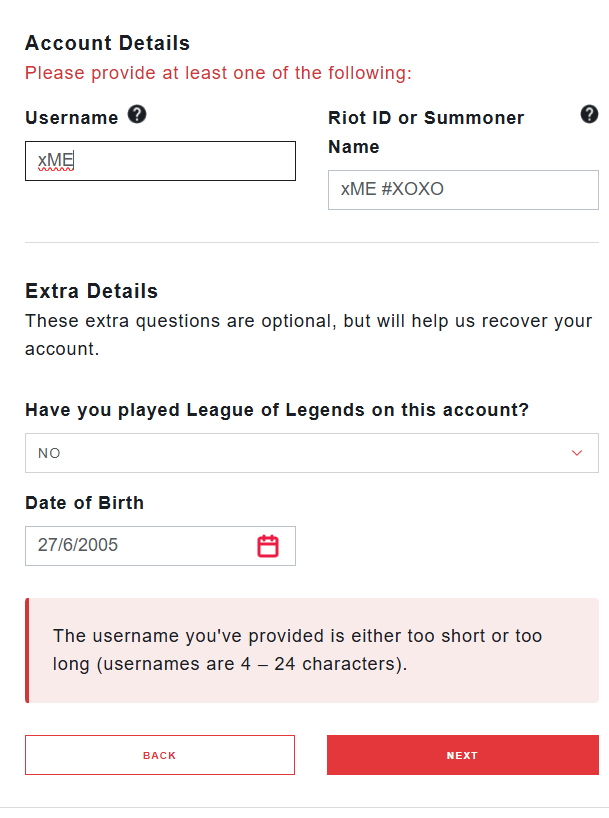The height and width of the screenshot is (818, 609).
Task: Click the 'Username' field label
Action: 72,118
